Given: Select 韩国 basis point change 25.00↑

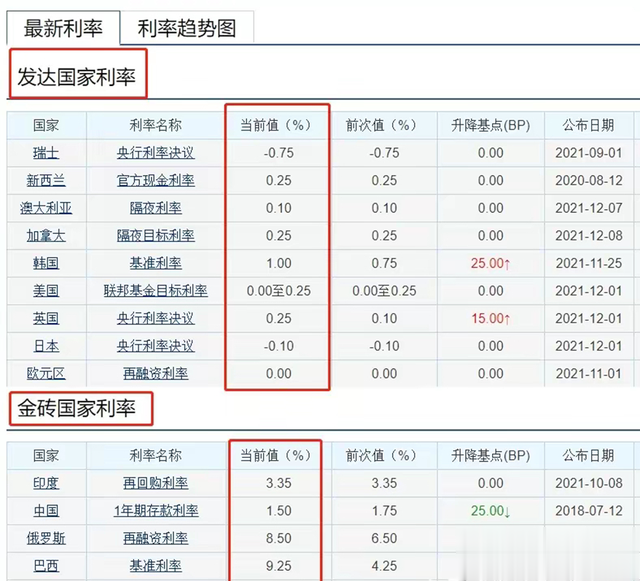Looking at the screenshot, I should point(491,263).
